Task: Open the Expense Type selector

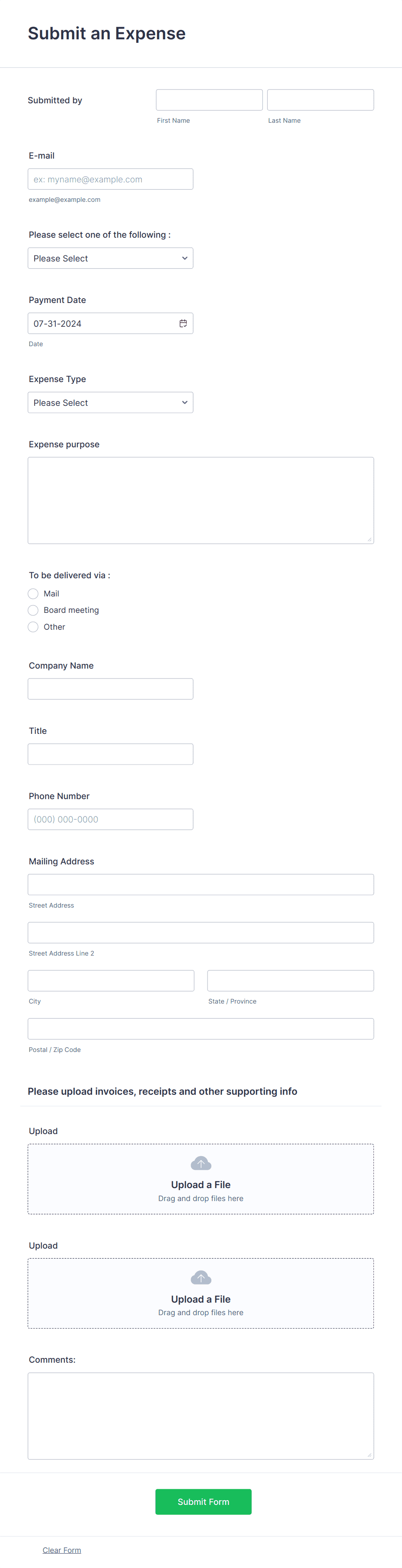Action: (x=110, y=402)
